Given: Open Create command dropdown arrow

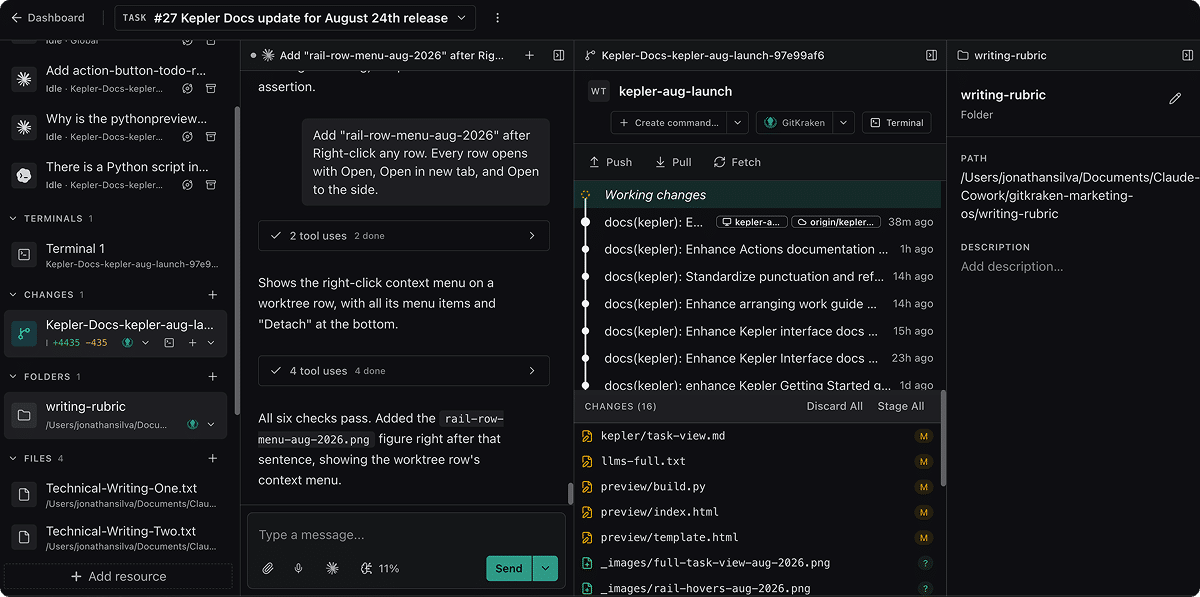Looking at the screenshot, I should click(737, 123).
